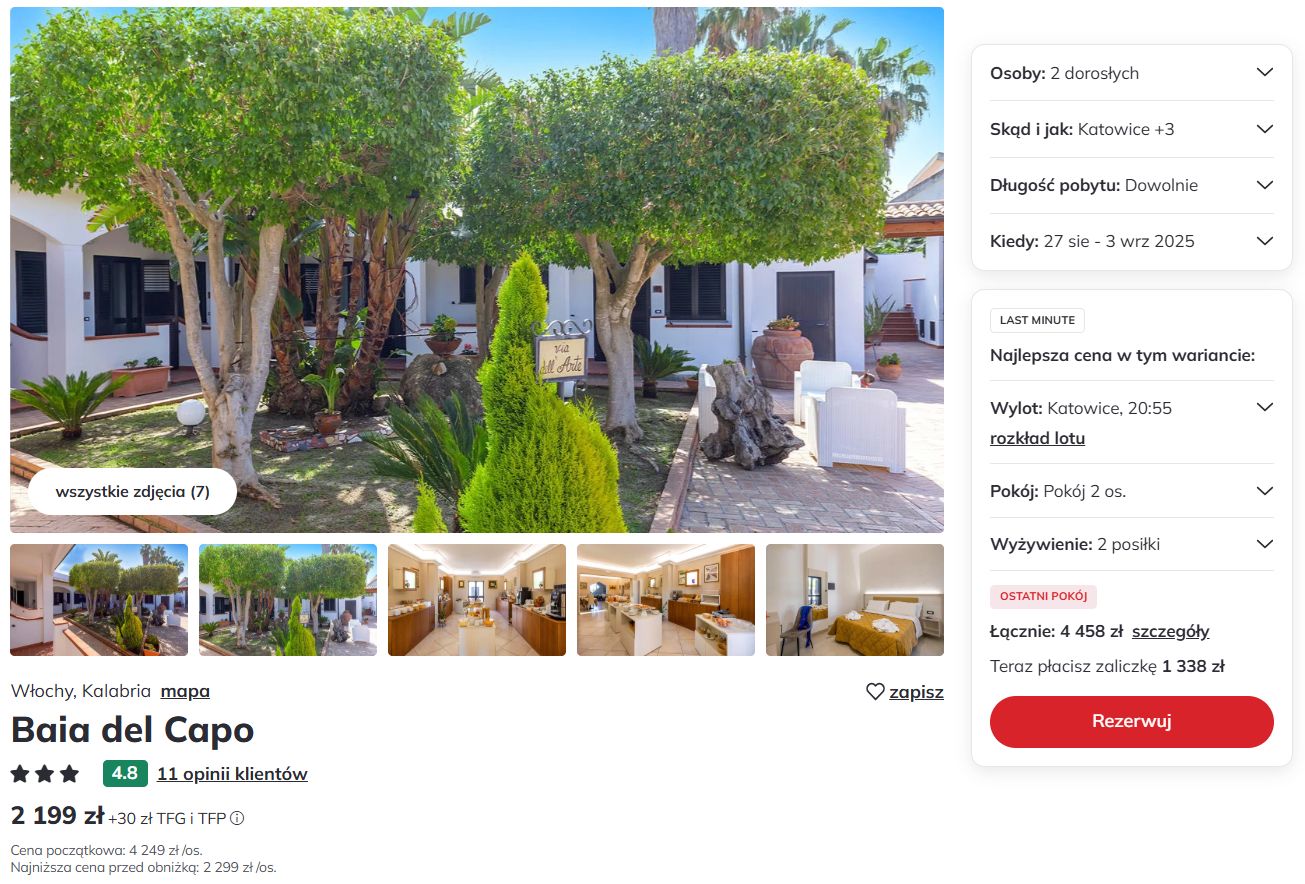This screenshot has width=1305, height=884.
Task: Click the three-star hotel rating
Action: [x=45, y=774]
